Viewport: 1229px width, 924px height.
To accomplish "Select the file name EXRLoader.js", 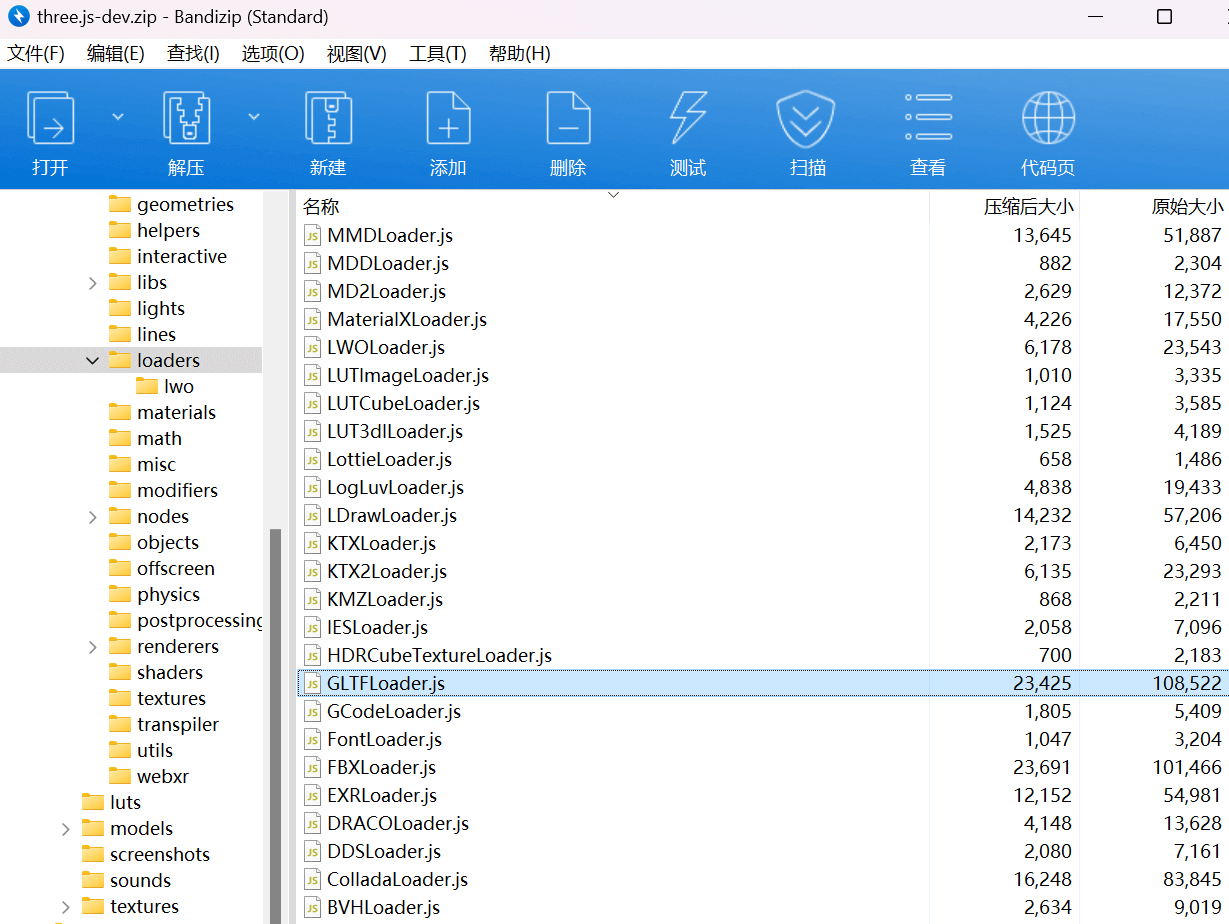I will click(x=382, y=795).
